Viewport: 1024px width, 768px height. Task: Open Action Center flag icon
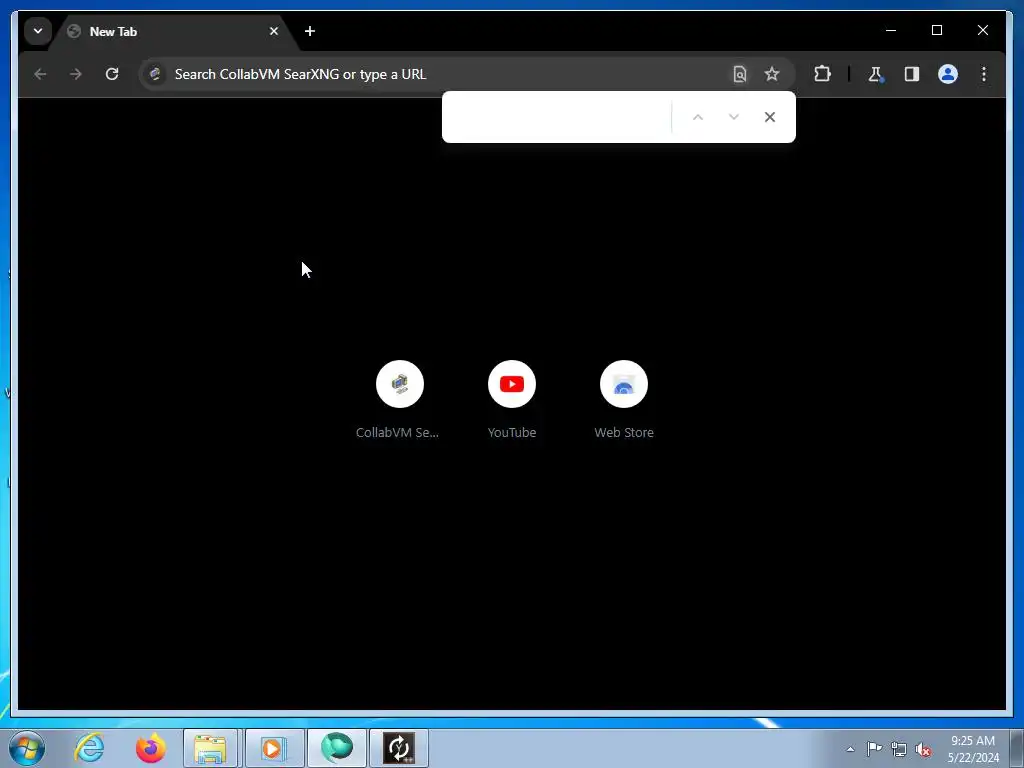coord(874,749)
